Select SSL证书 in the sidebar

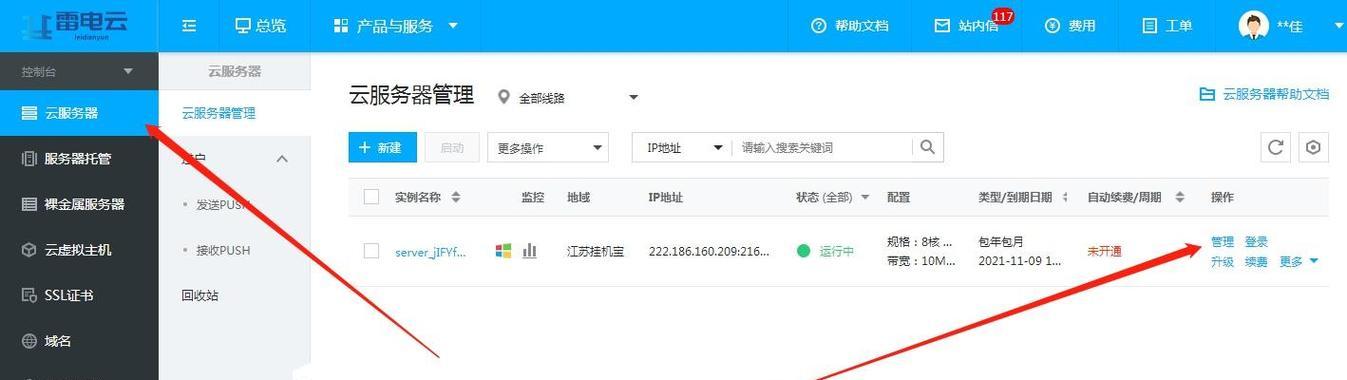tap(79, 296)
